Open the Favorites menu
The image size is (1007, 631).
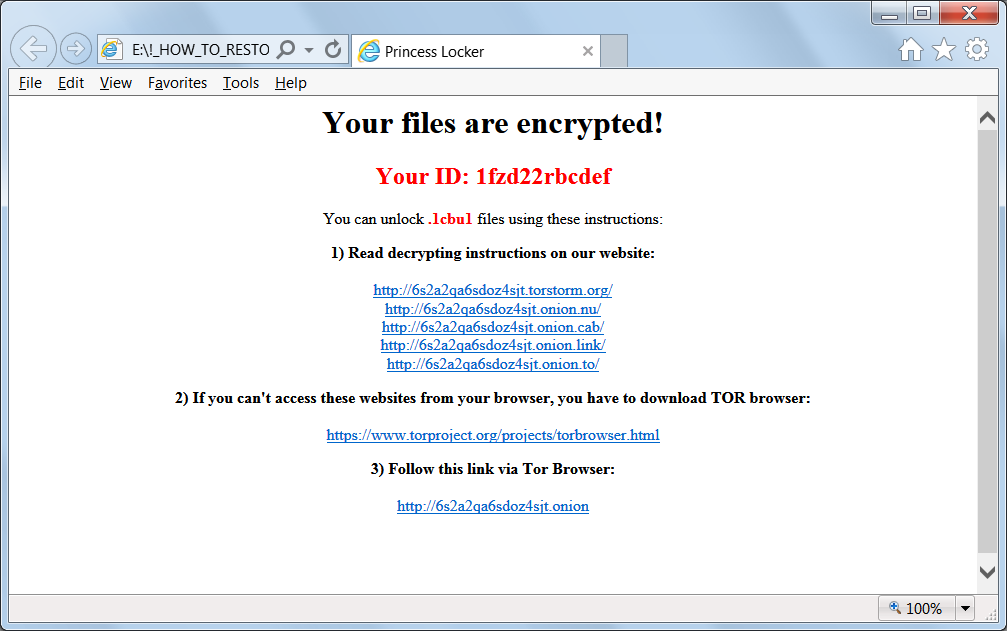pyautogui.click(x=177, y=83)
